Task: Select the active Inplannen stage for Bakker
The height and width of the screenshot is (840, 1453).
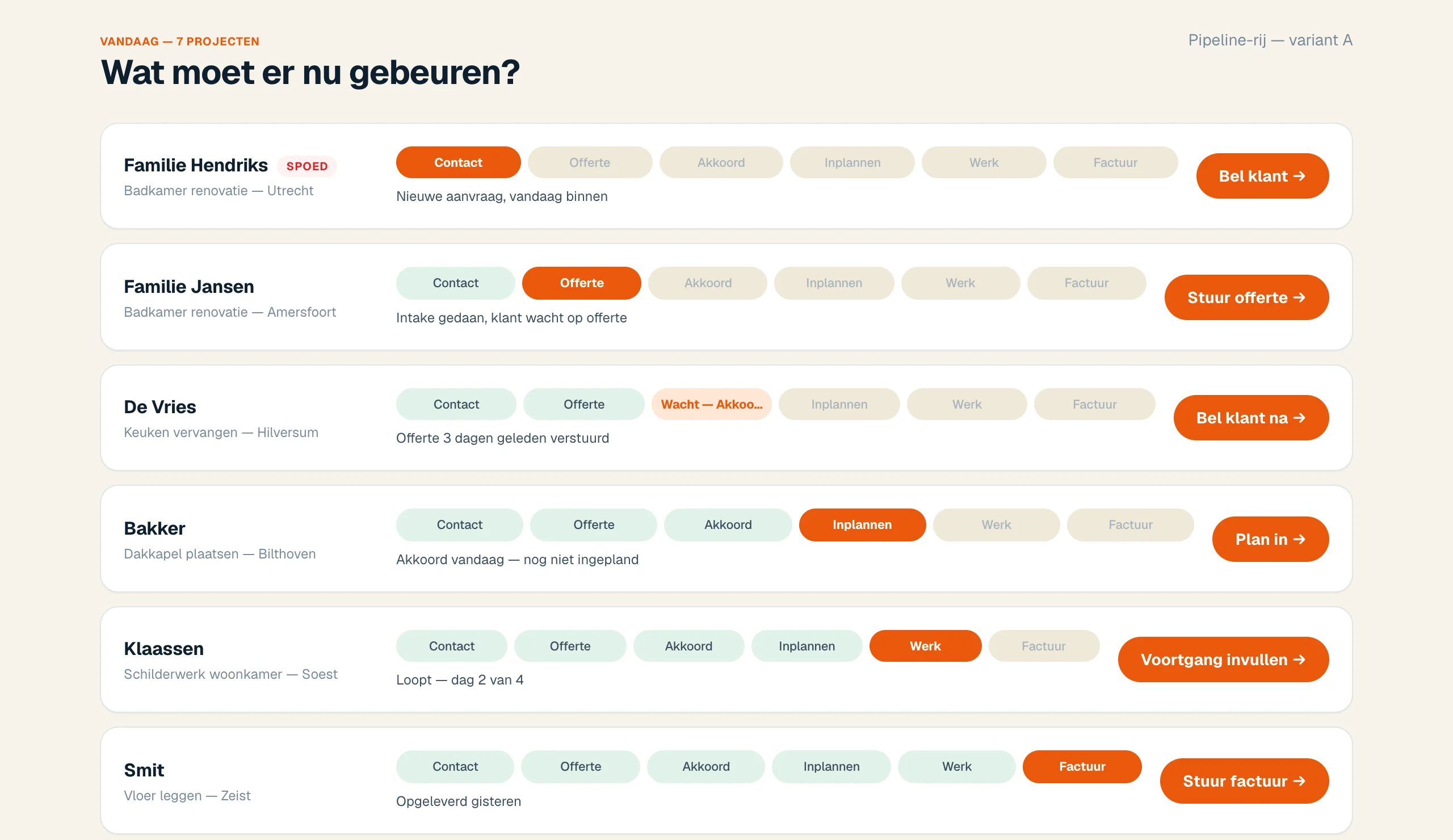Action: (x=862, y=524)
